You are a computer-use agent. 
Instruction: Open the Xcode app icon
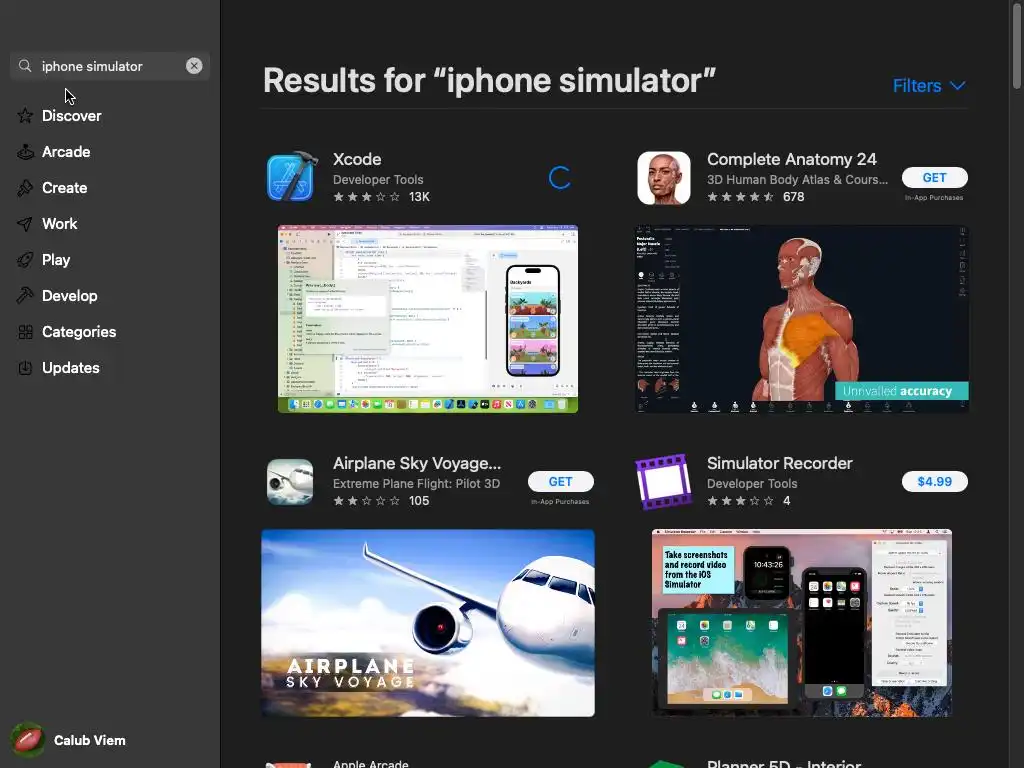[x=291, y=177]
